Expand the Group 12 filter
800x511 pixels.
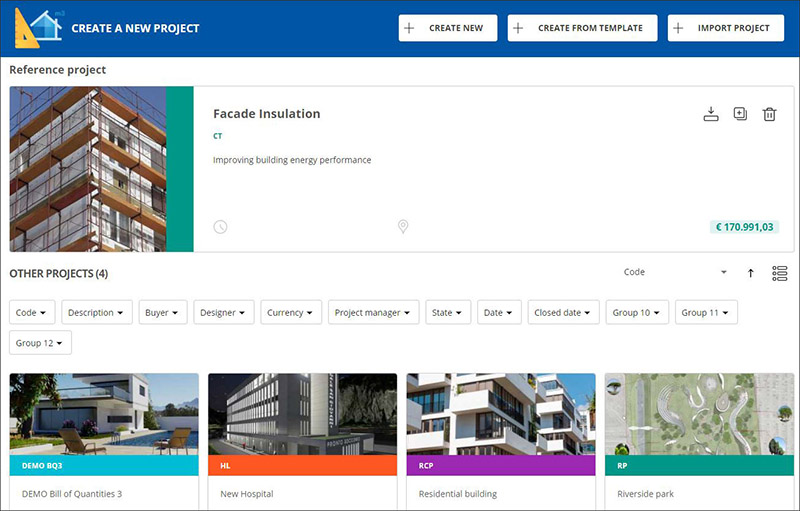click(40, 343)
